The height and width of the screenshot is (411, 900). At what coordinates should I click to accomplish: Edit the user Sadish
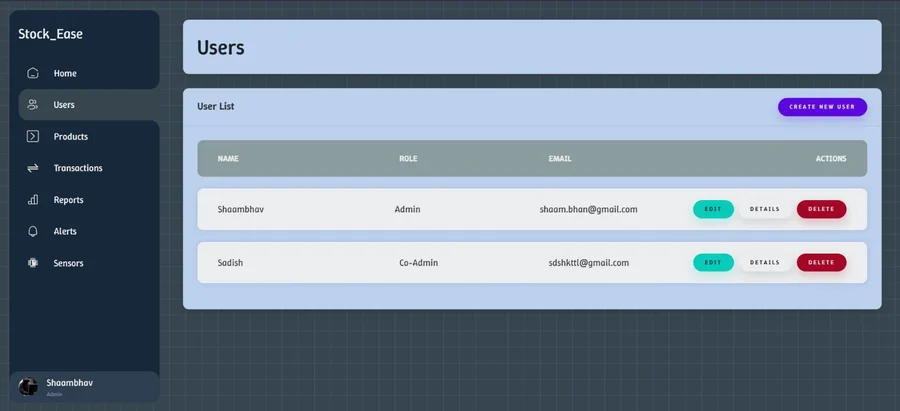713,262
